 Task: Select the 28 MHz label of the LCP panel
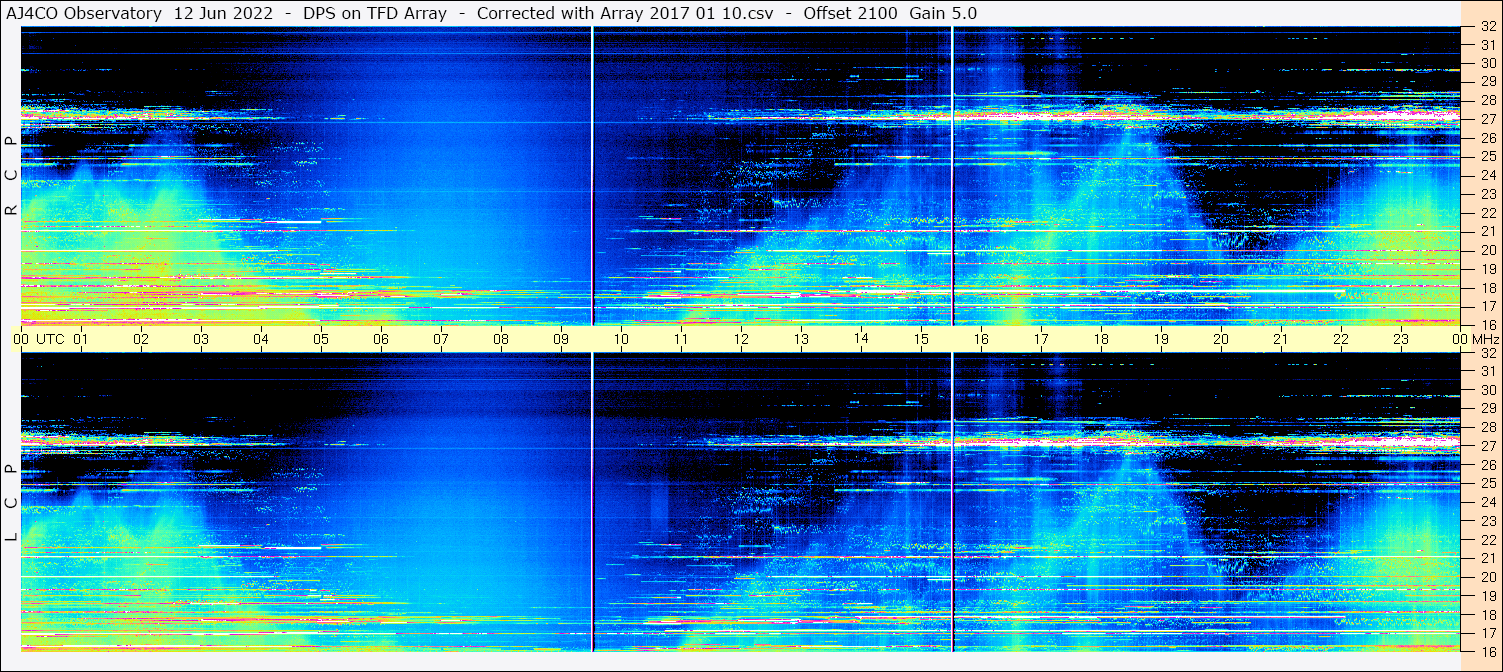(1487, 428)
